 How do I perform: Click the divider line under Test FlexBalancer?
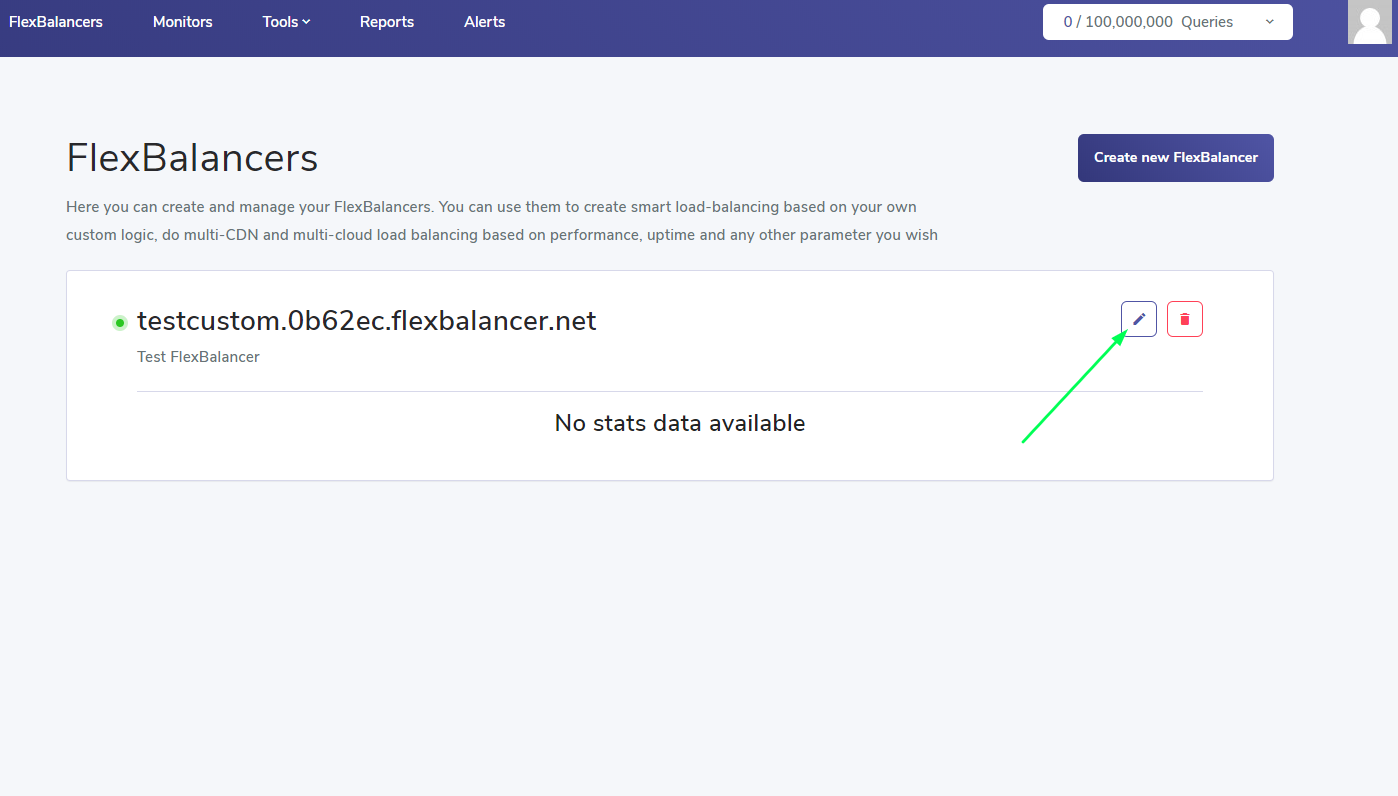tap(669, 391)
